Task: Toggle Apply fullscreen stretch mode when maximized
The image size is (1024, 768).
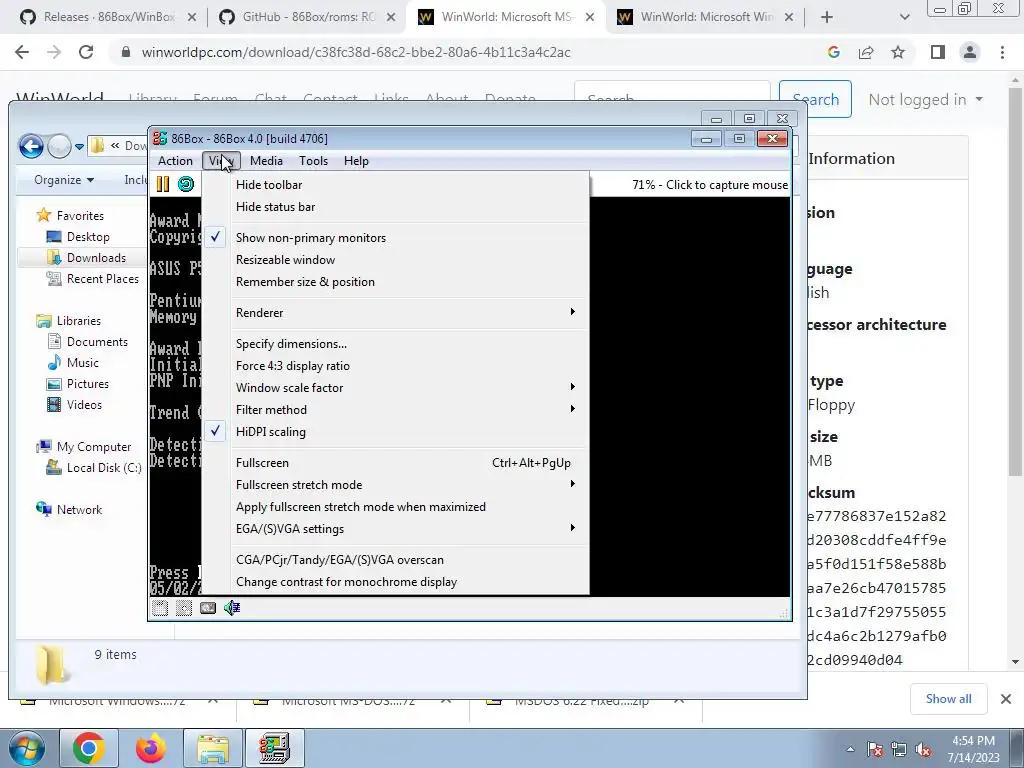Action: (x=396, y=507)
